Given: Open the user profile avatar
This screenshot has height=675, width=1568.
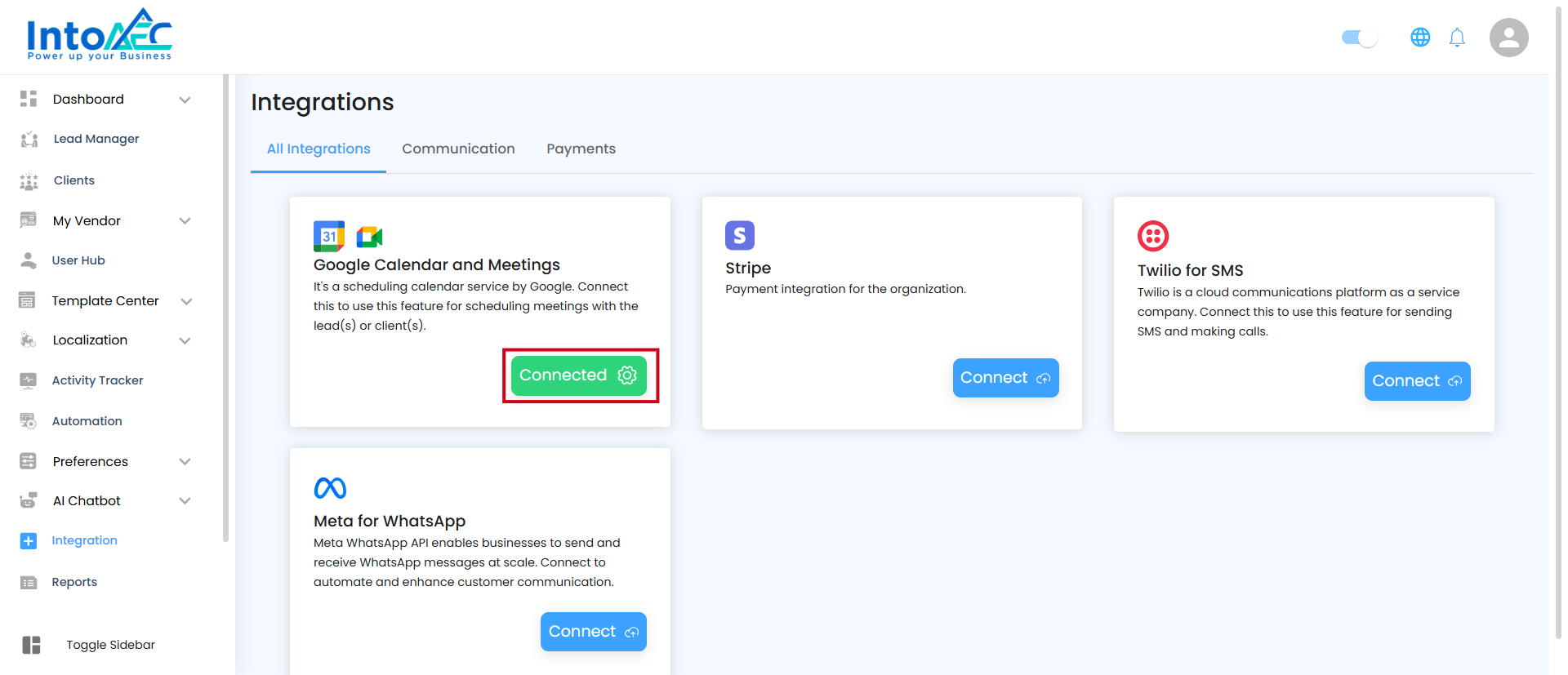Looking at the screenshot, I should [1509, 38].
